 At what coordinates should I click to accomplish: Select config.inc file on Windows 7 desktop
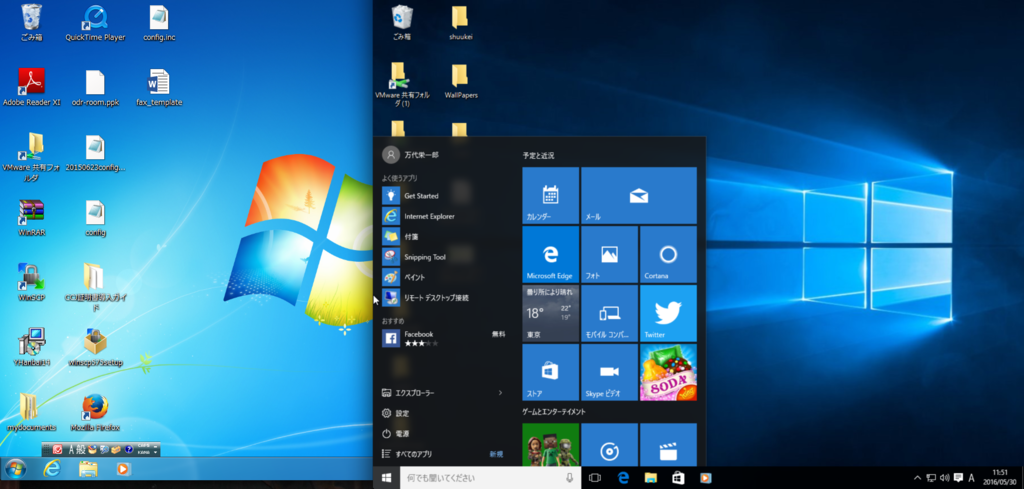159,22
